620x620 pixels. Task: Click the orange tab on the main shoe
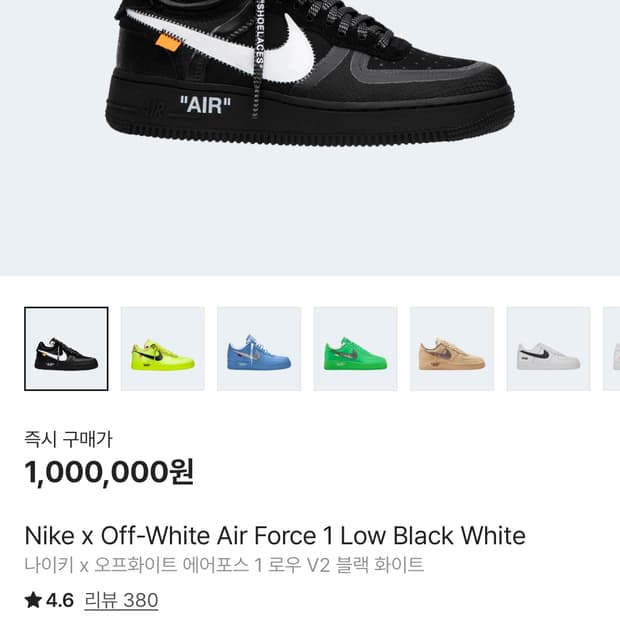[x=169, y=42]
